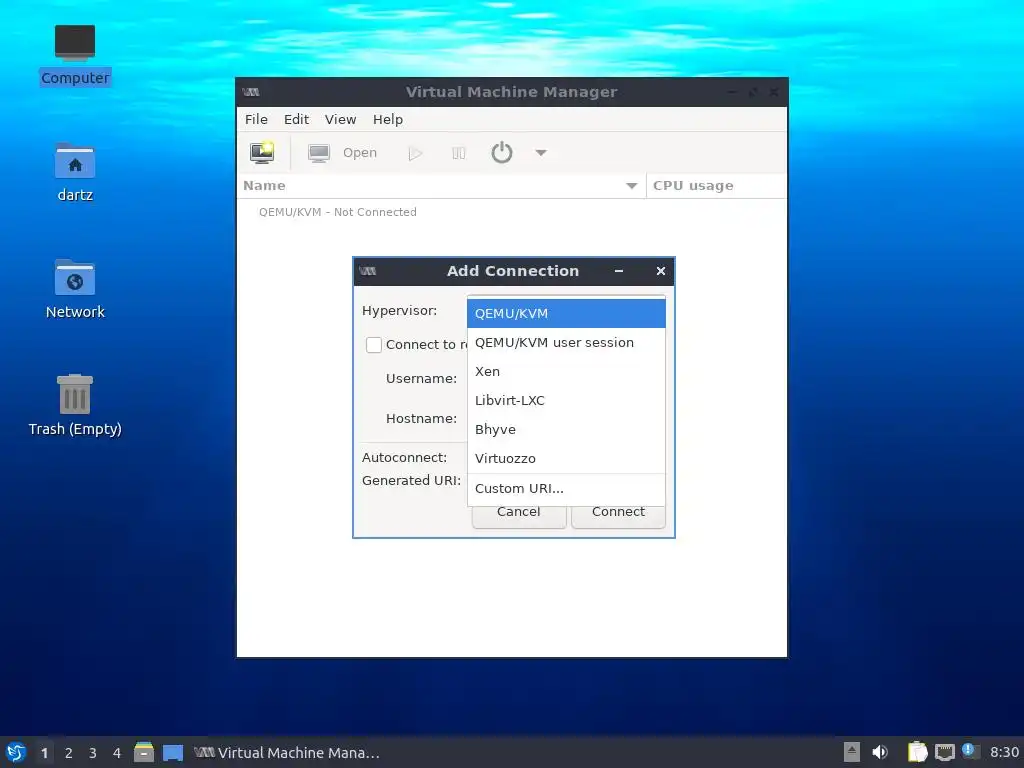Click the removable media eject tray icon

852,752
